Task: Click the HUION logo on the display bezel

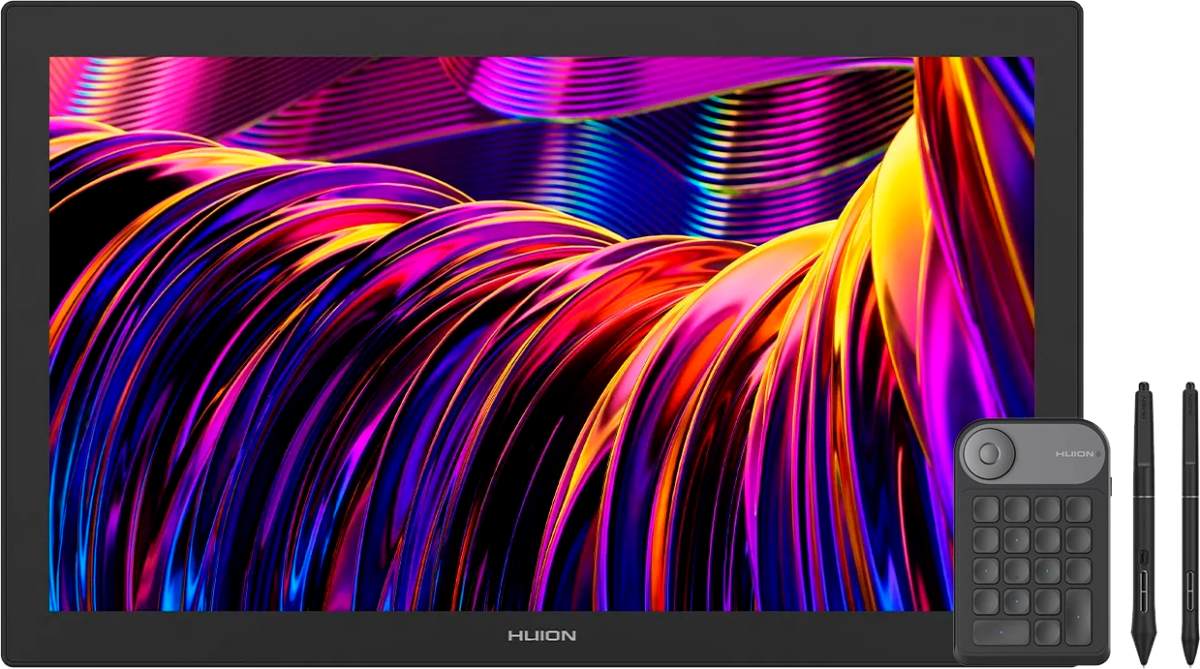Action: click(x=541, y=635)
